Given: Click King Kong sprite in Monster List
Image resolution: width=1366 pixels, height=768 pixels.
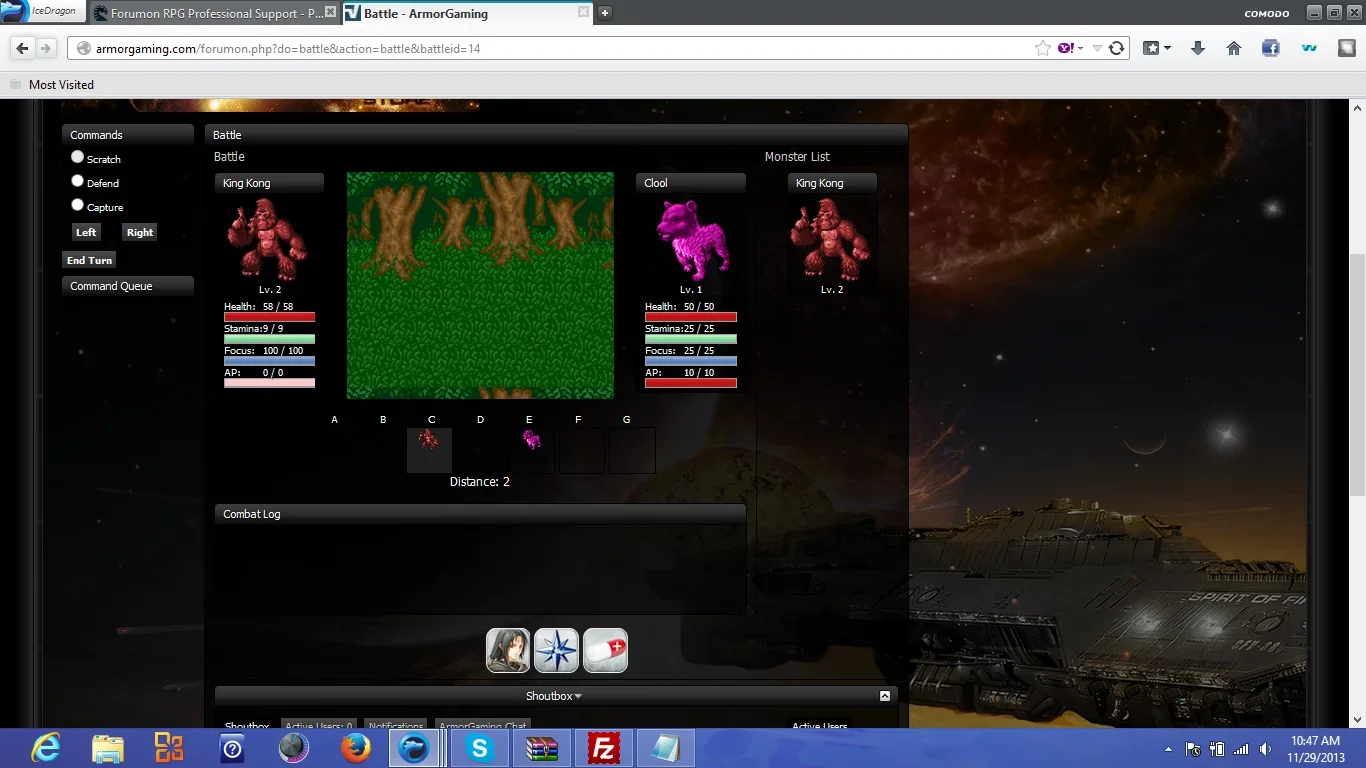Looking at the screenshot, I should point(832,238).
